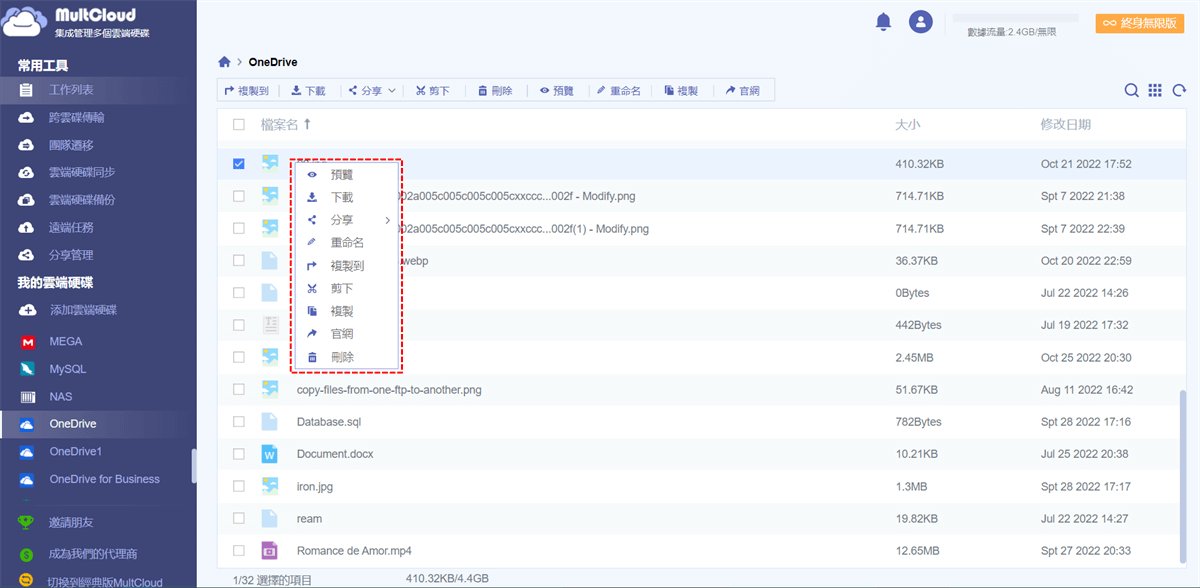Check the Database.sql checkbox
This screenshot has height=588, width=1200.
tap(238, 422)
